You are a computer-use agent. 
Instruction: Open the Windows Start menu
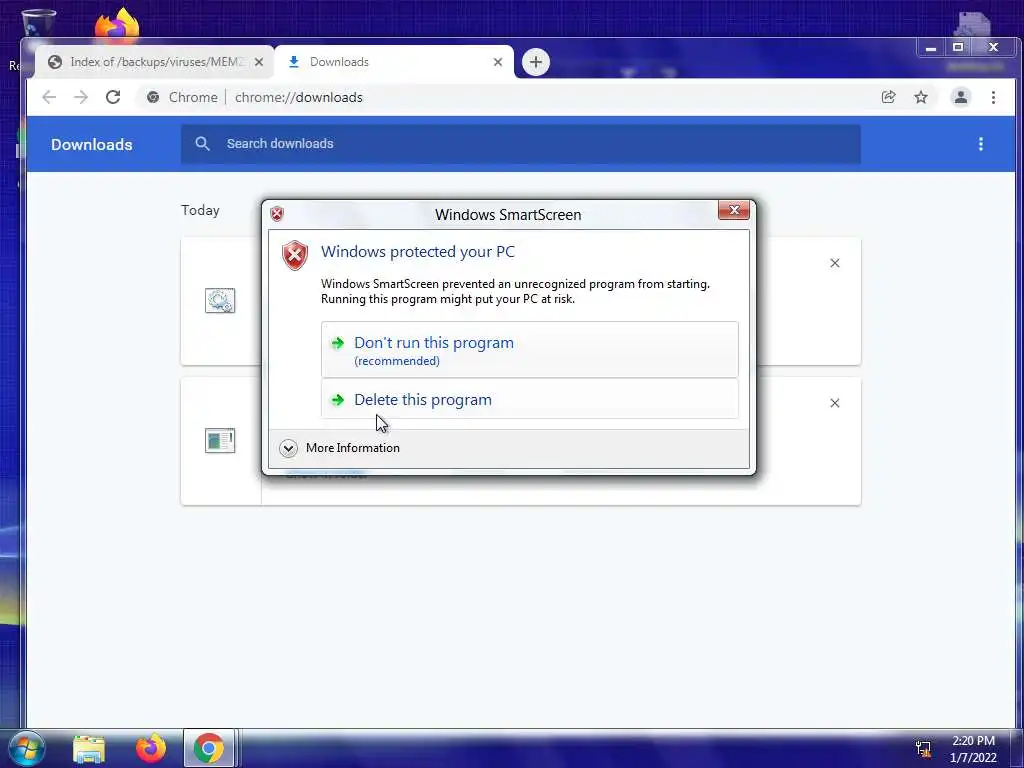26,748
